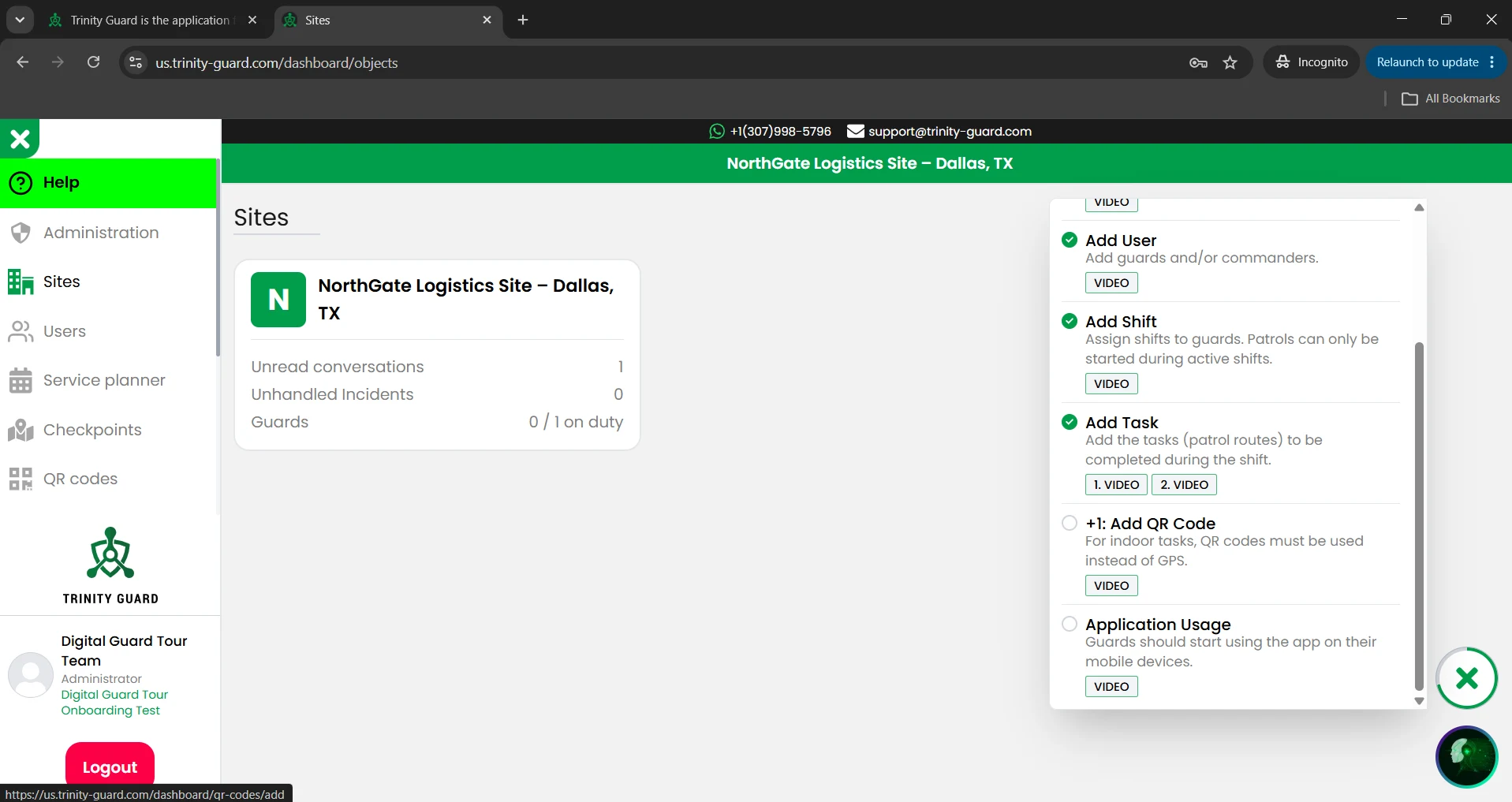Click the user avatar picture
The height and width of the screenshot is (802, 1512).
[x=31, y=675]
